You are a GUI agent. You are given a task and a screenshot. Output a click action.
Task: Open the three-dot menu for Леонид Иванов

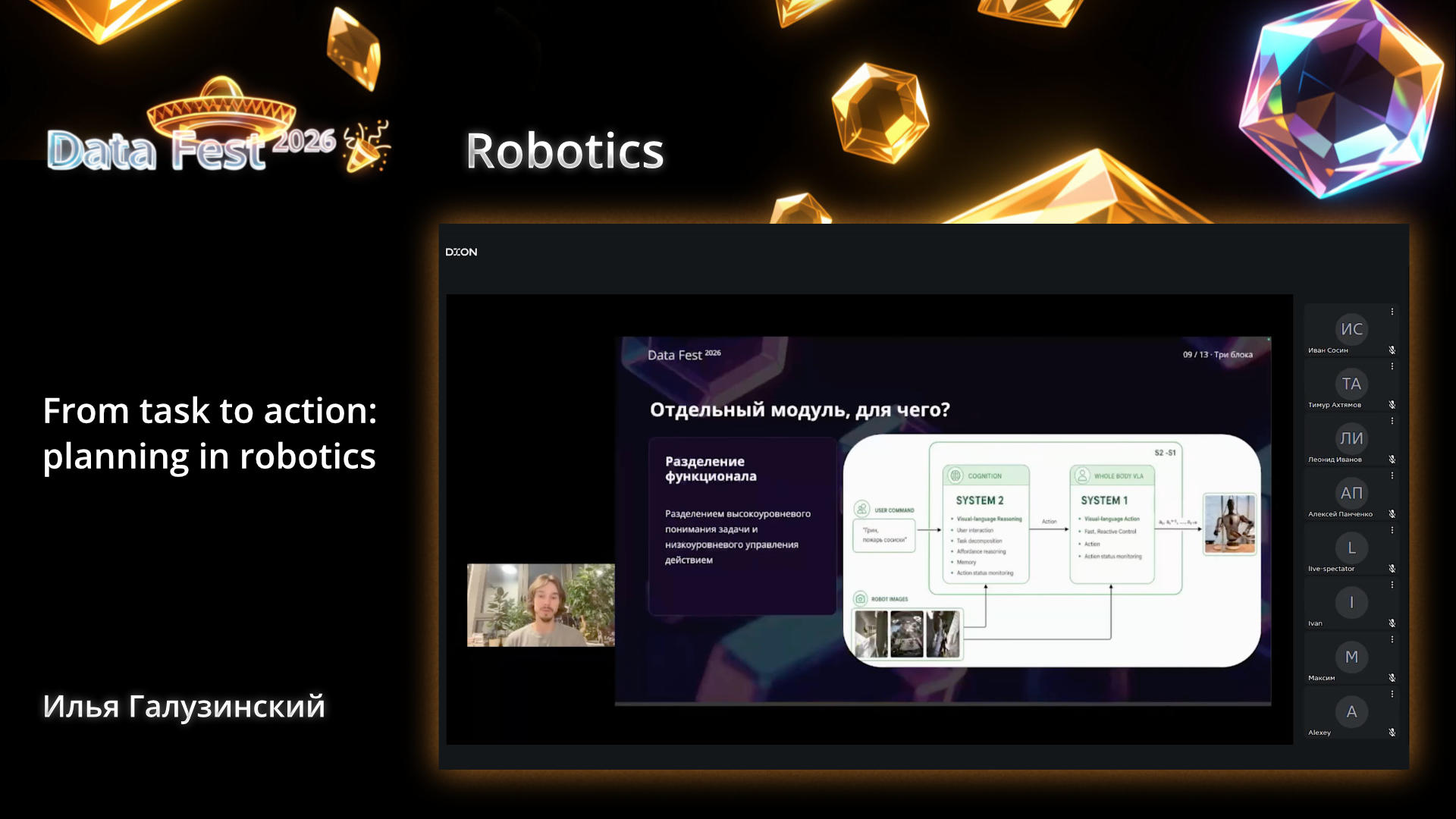(1392, 421)
